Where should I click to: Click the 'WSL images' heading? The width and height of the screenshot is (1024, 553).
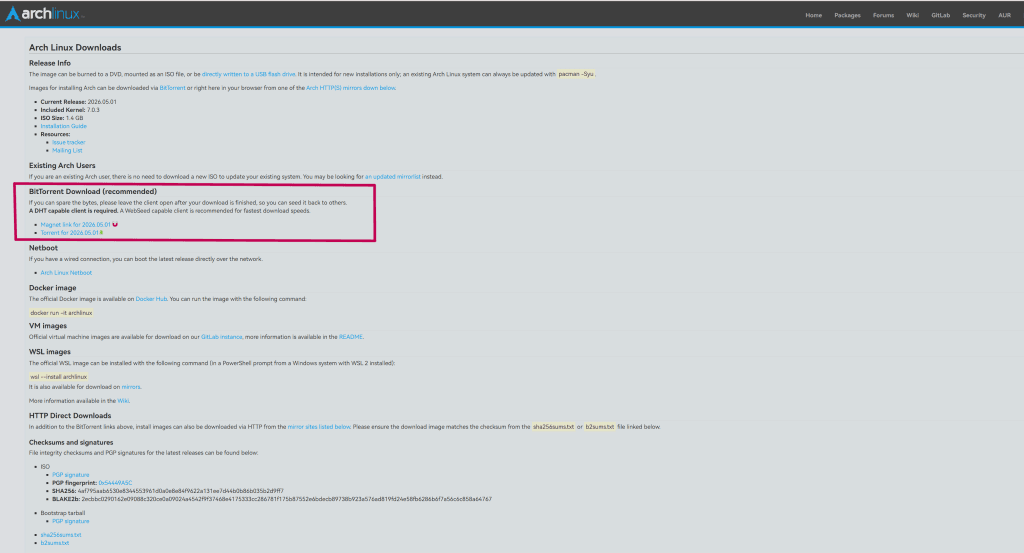[x=50, y=352]
